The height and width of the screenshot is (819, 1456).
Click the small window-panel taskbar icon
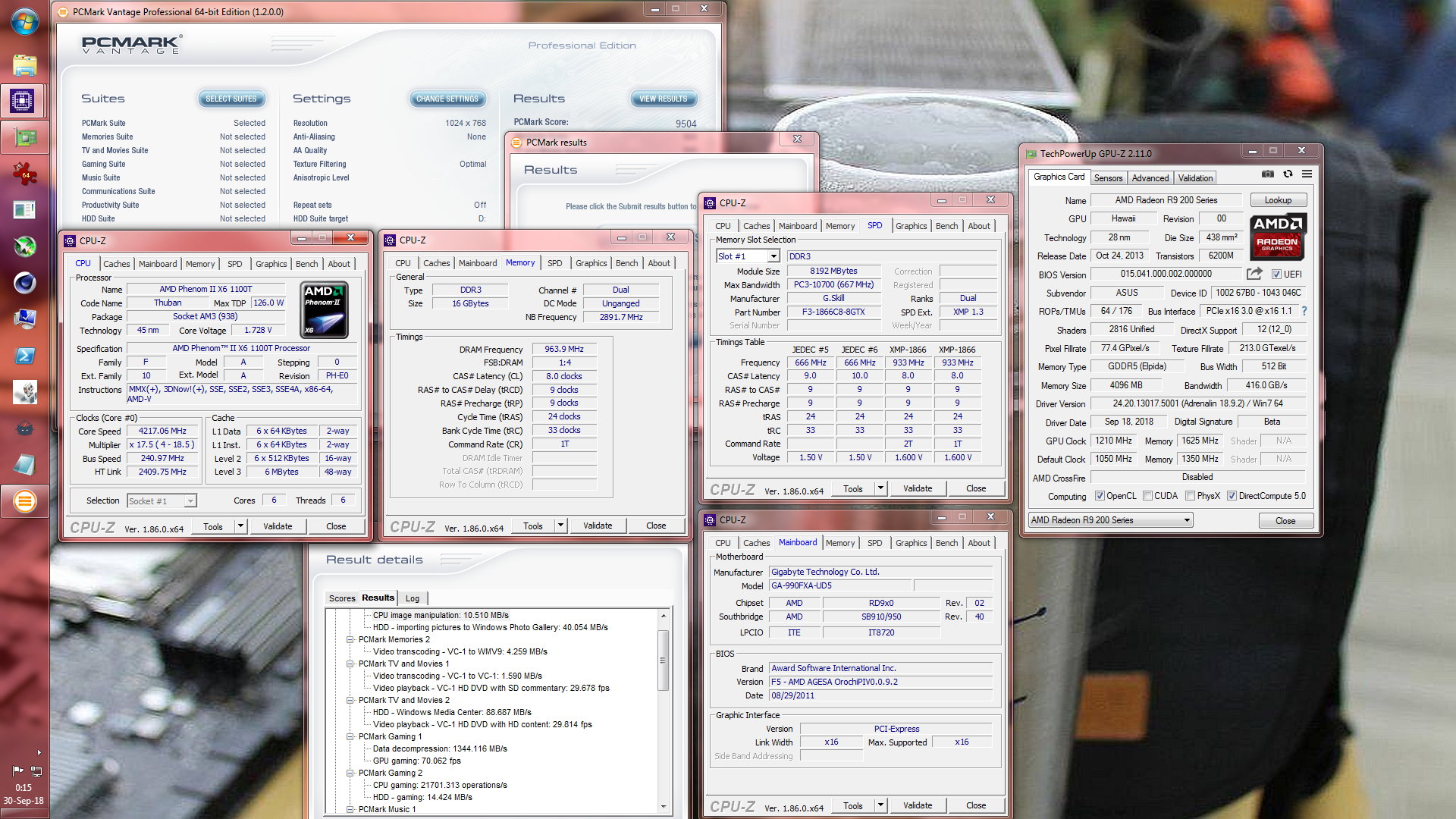(x=24, y=210)
